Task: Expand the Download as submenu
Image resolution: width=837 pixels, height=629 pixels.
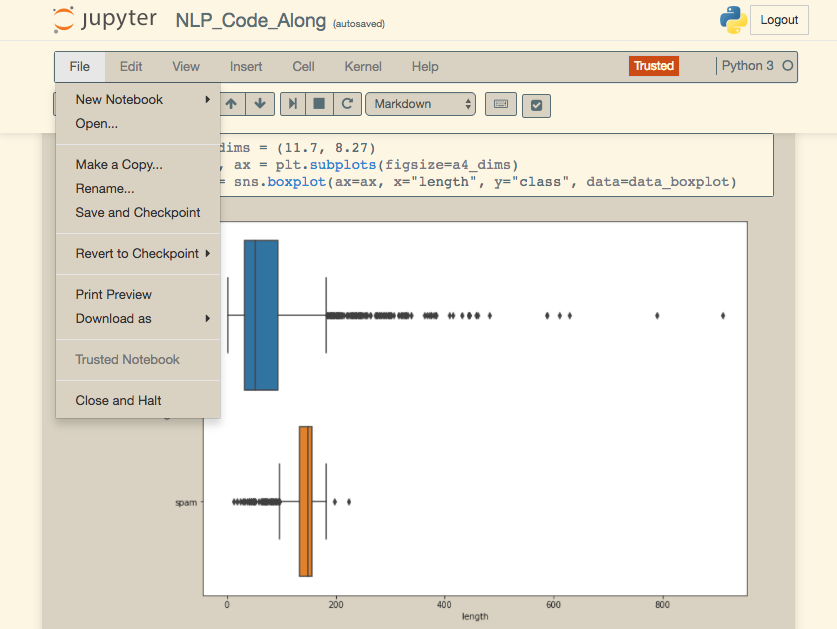Action: click(112, 318)
